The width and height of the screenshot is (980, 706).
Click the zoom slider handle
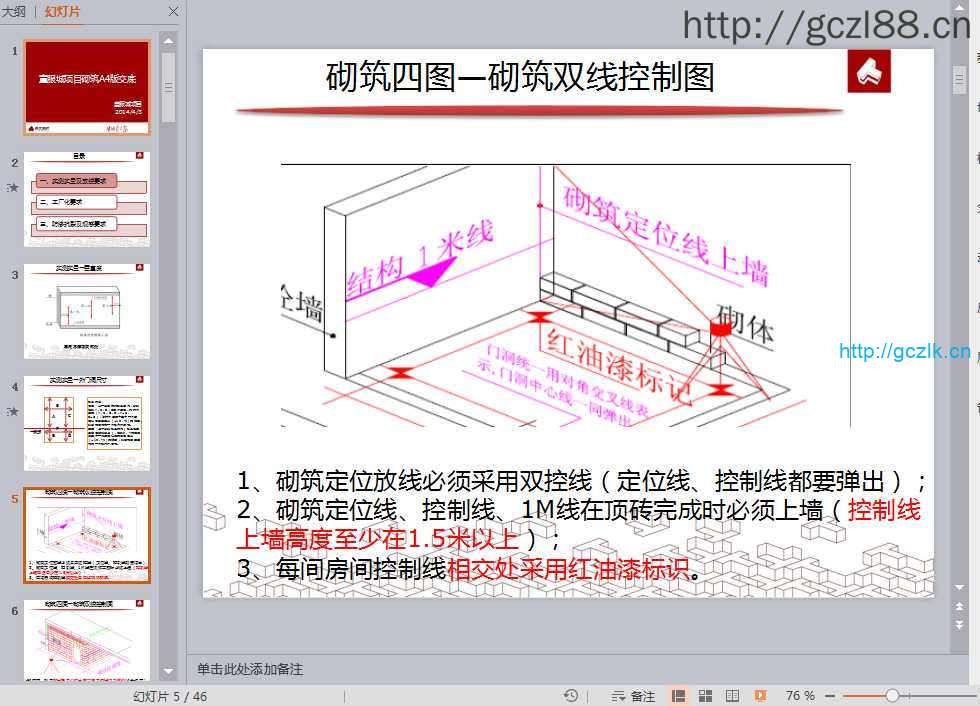(891, 696)
